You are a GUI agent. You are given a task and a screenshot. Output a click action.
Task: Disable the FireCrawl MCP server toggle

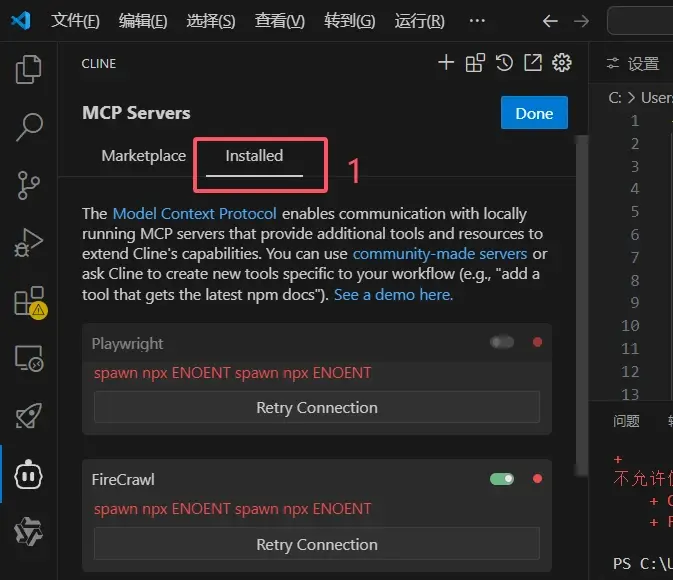(502, 479)
